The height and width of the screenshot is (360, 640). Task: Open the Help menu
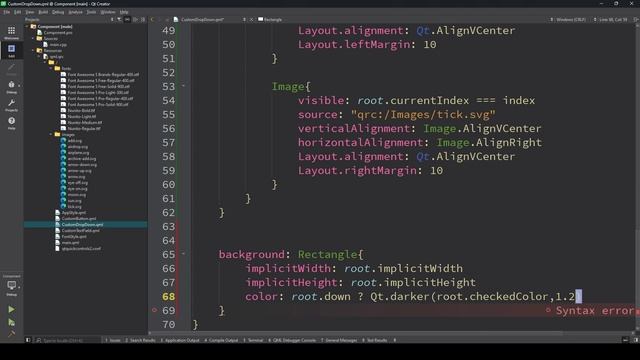[124, 12]
